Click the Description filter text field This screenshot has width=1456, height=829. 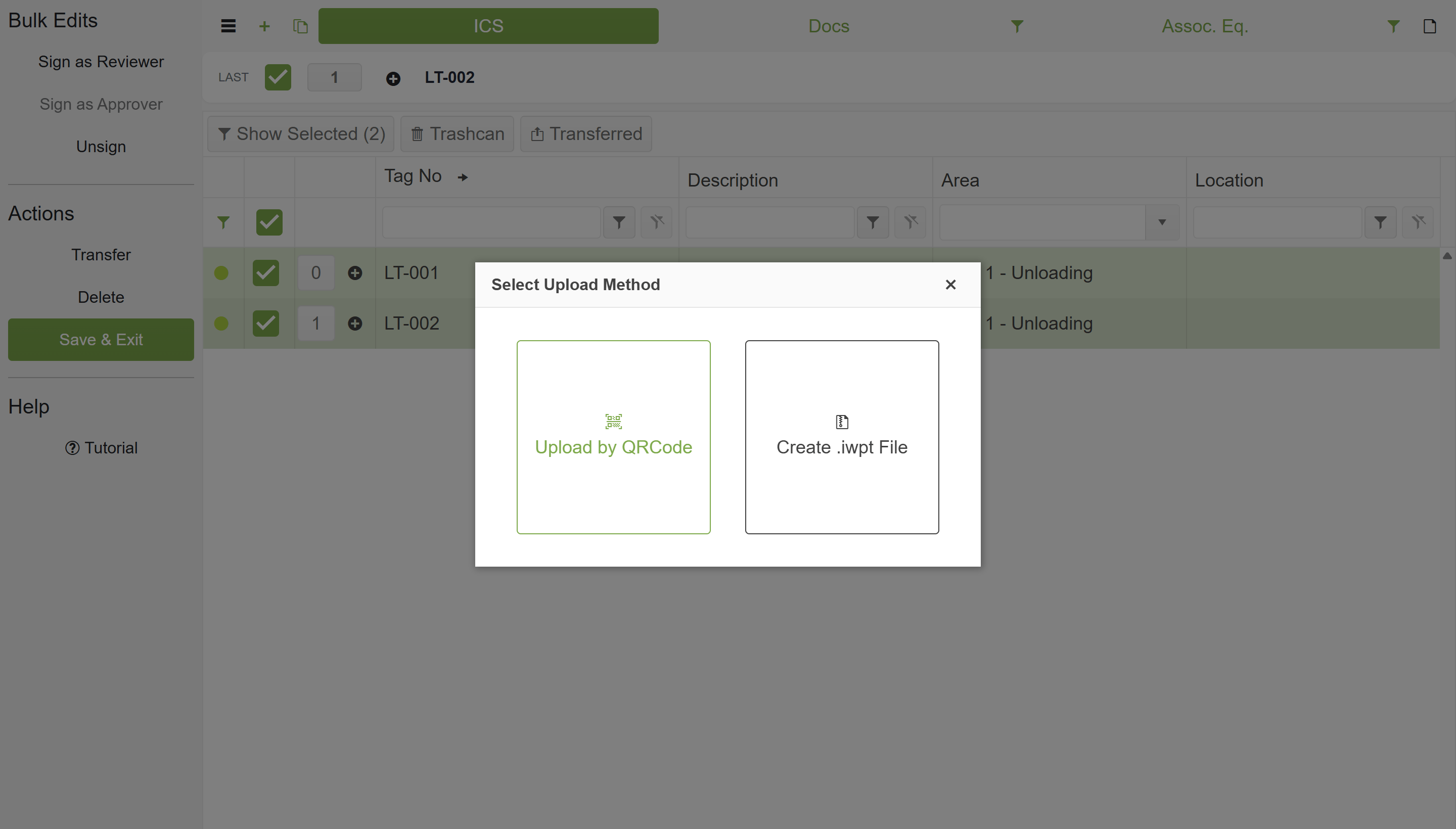770,222
